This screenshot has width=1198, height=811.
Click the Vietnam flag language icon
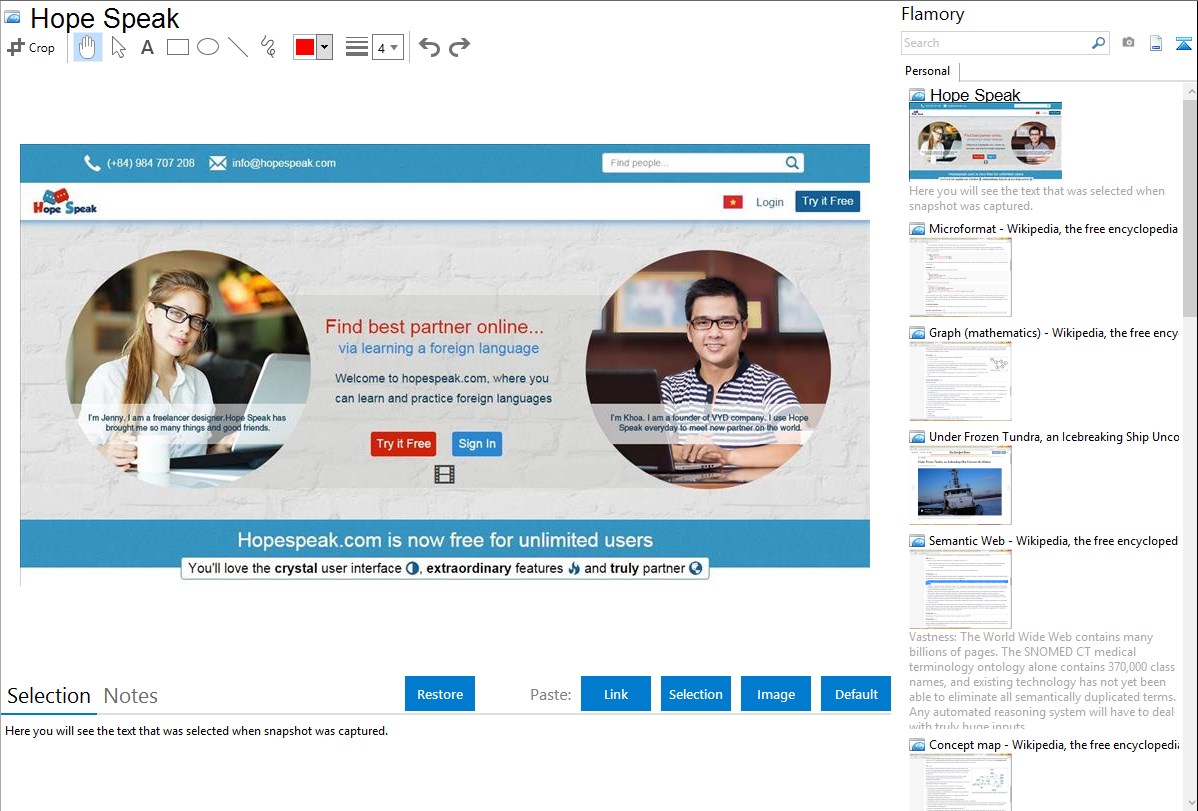point(733,202)
